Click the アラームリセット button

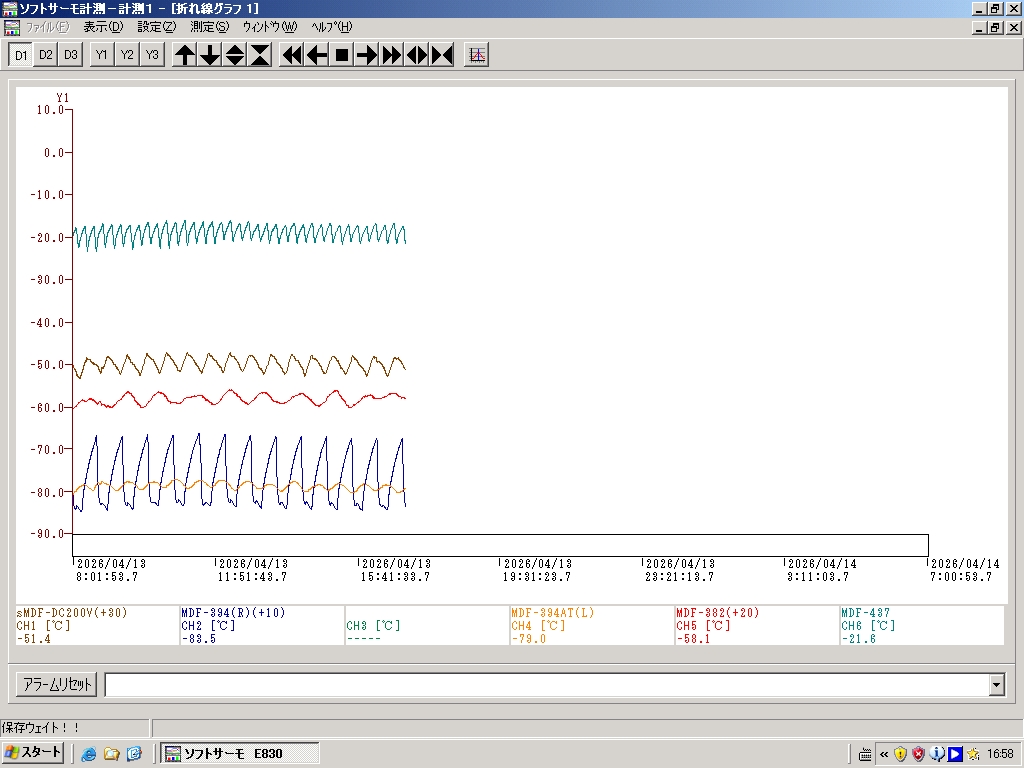pos(57,685)
